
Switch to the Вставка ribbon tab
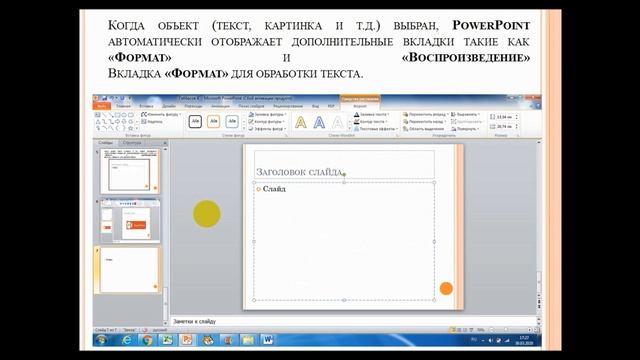[x=147, y=106]
